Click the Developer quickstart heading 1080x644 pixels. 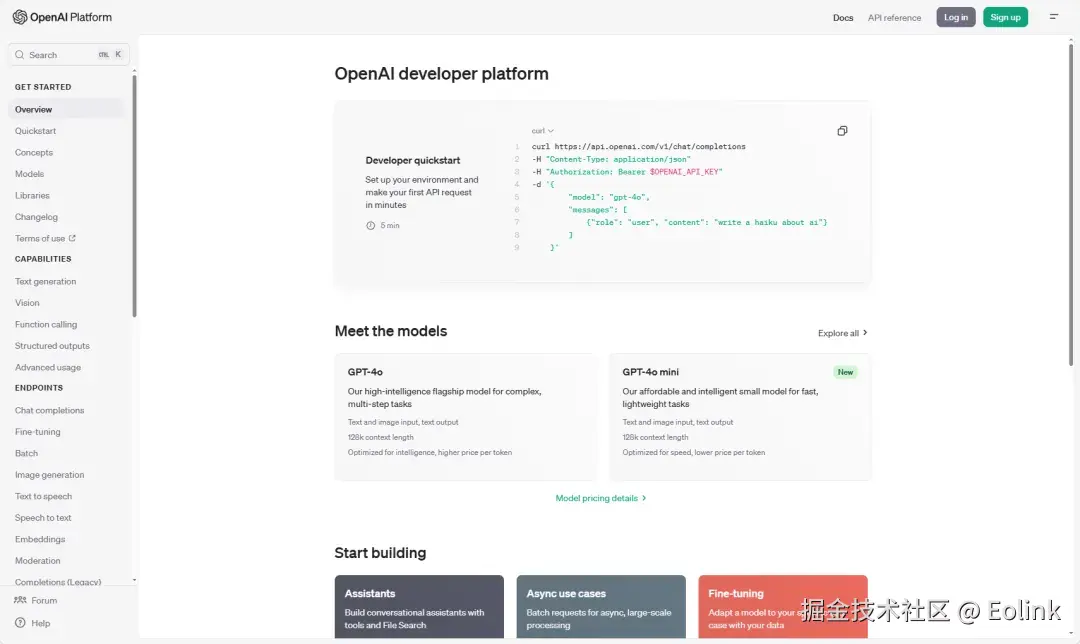[413, 160]
